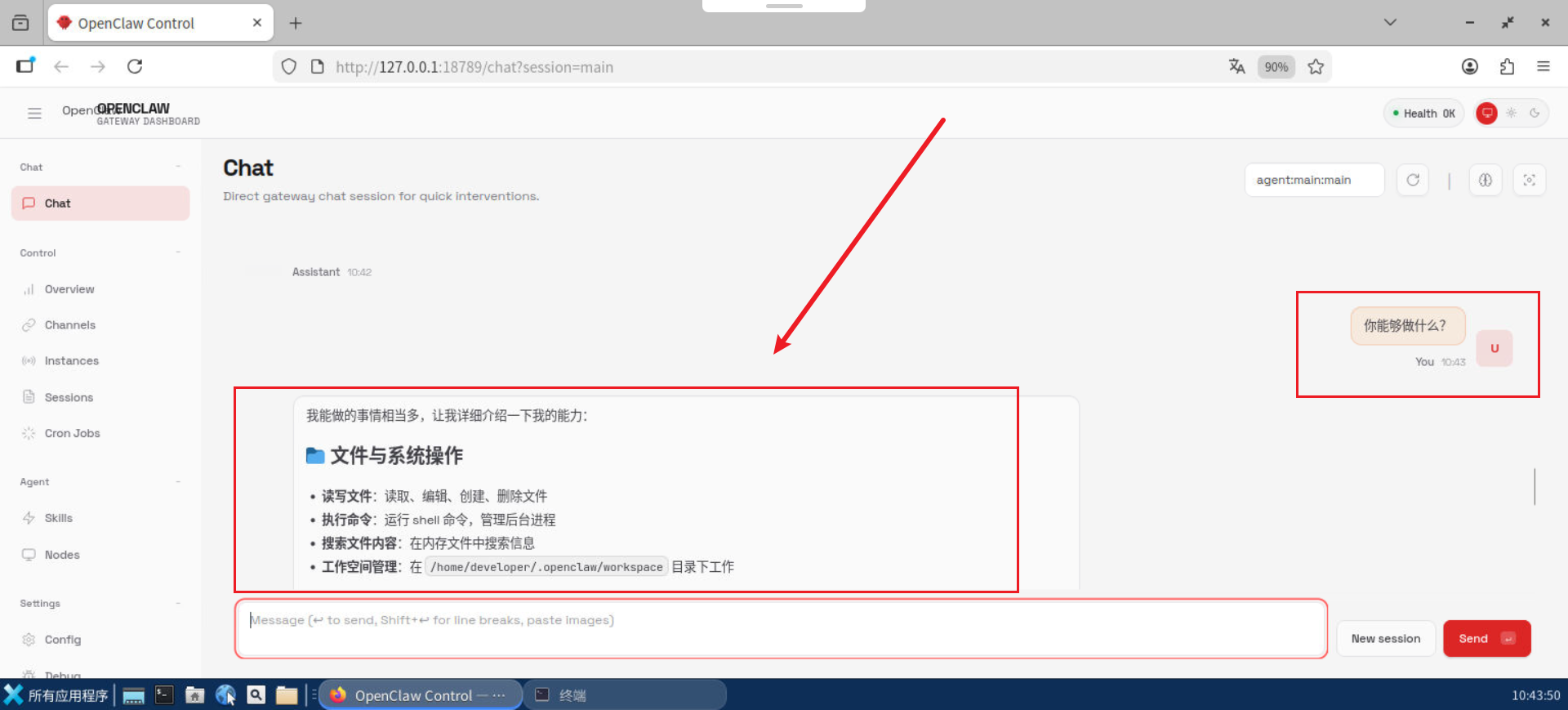The width and height of the screenshot is (1568, 710).
Task: Click the browser forward arrow
Action: (98, 67)
